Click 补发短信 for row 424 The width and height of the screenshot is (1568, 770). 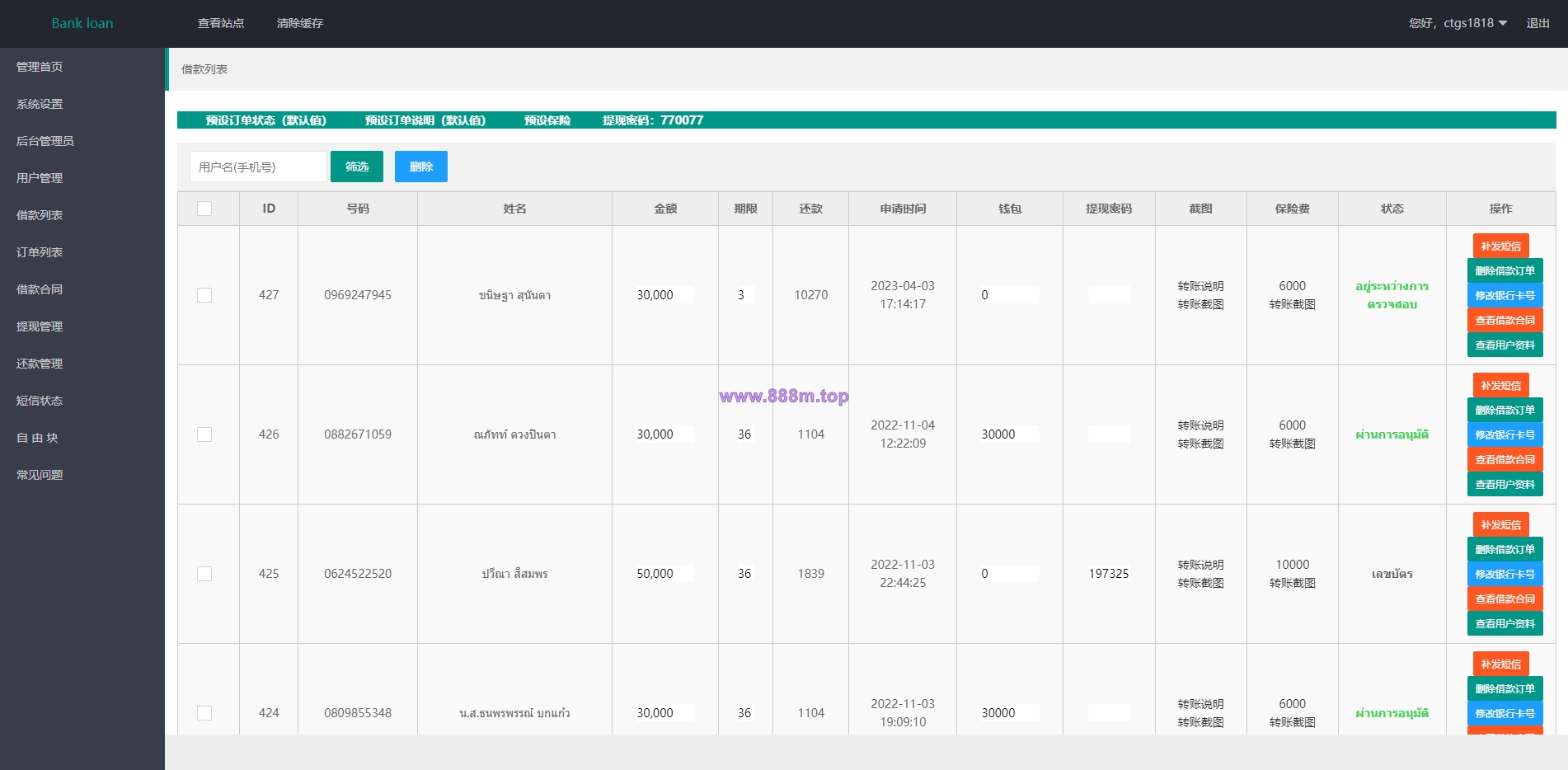click(x=1501, y=664)
